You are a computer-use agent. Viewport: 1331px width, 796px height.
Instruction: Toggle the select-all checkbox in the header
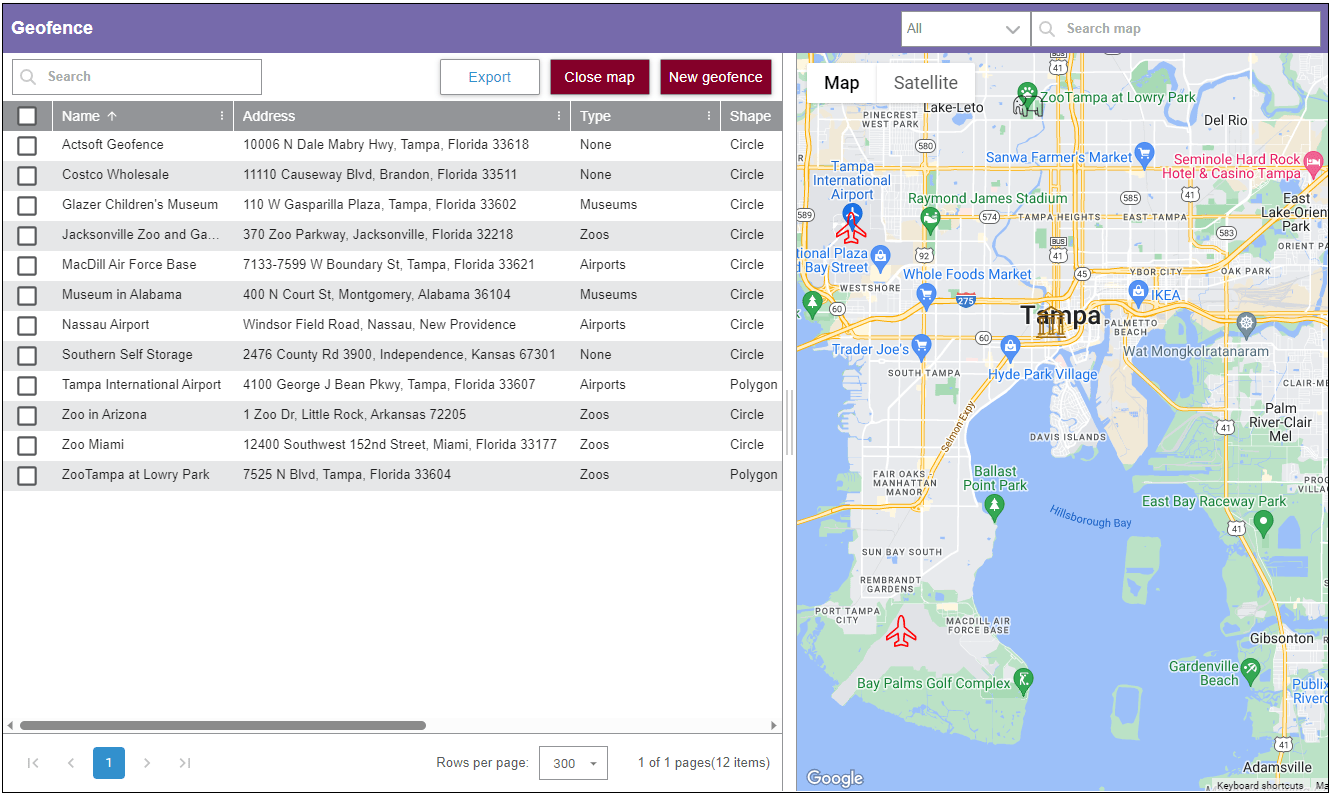pos(27,116)
